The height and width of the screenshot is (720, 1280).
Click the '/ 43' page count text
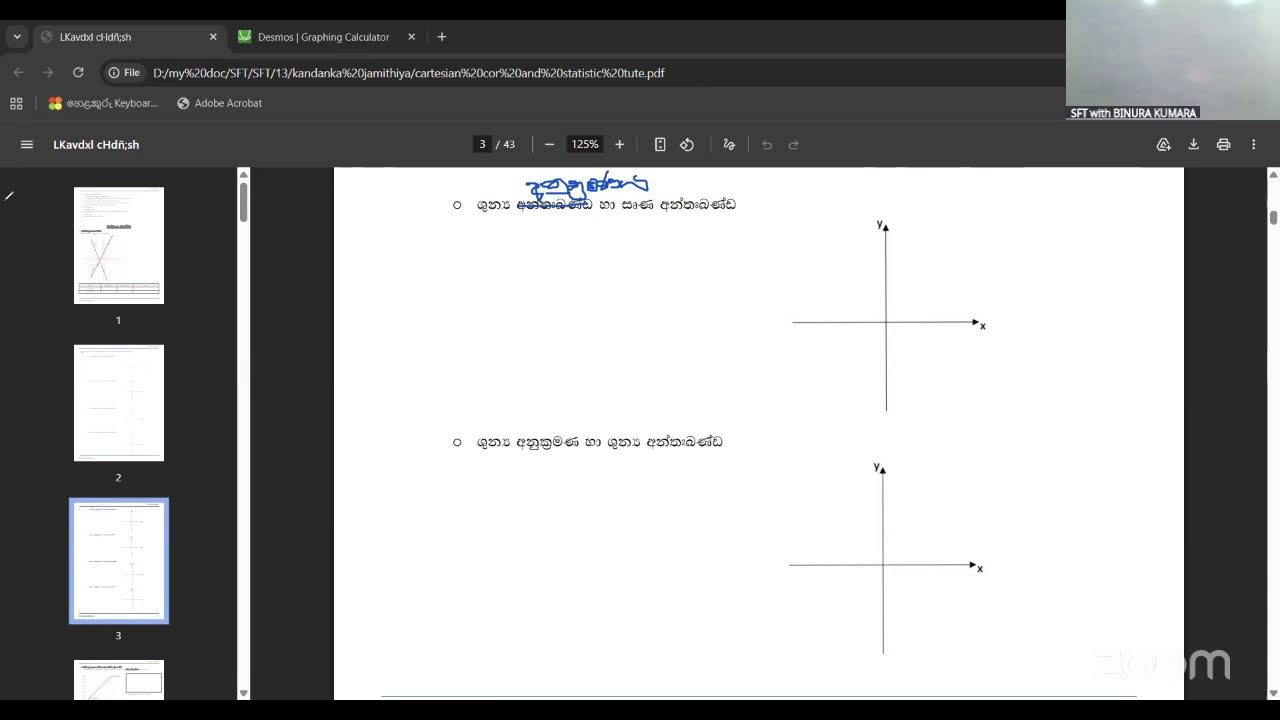505,145
